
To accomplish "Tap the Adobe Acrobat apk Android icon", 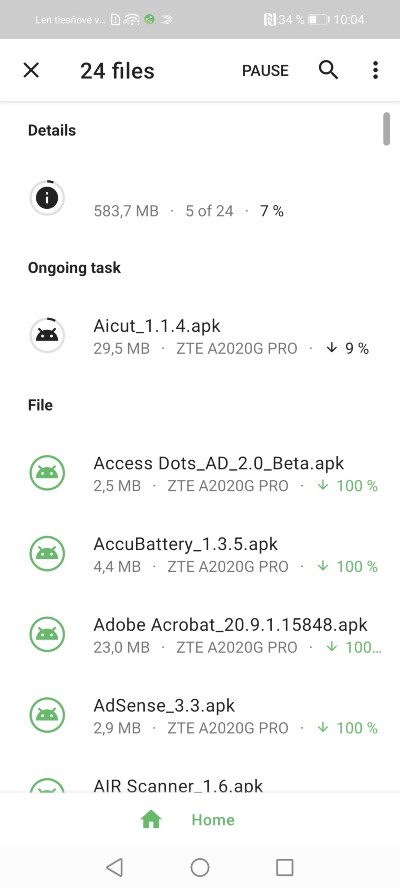I will pos(47,634).
